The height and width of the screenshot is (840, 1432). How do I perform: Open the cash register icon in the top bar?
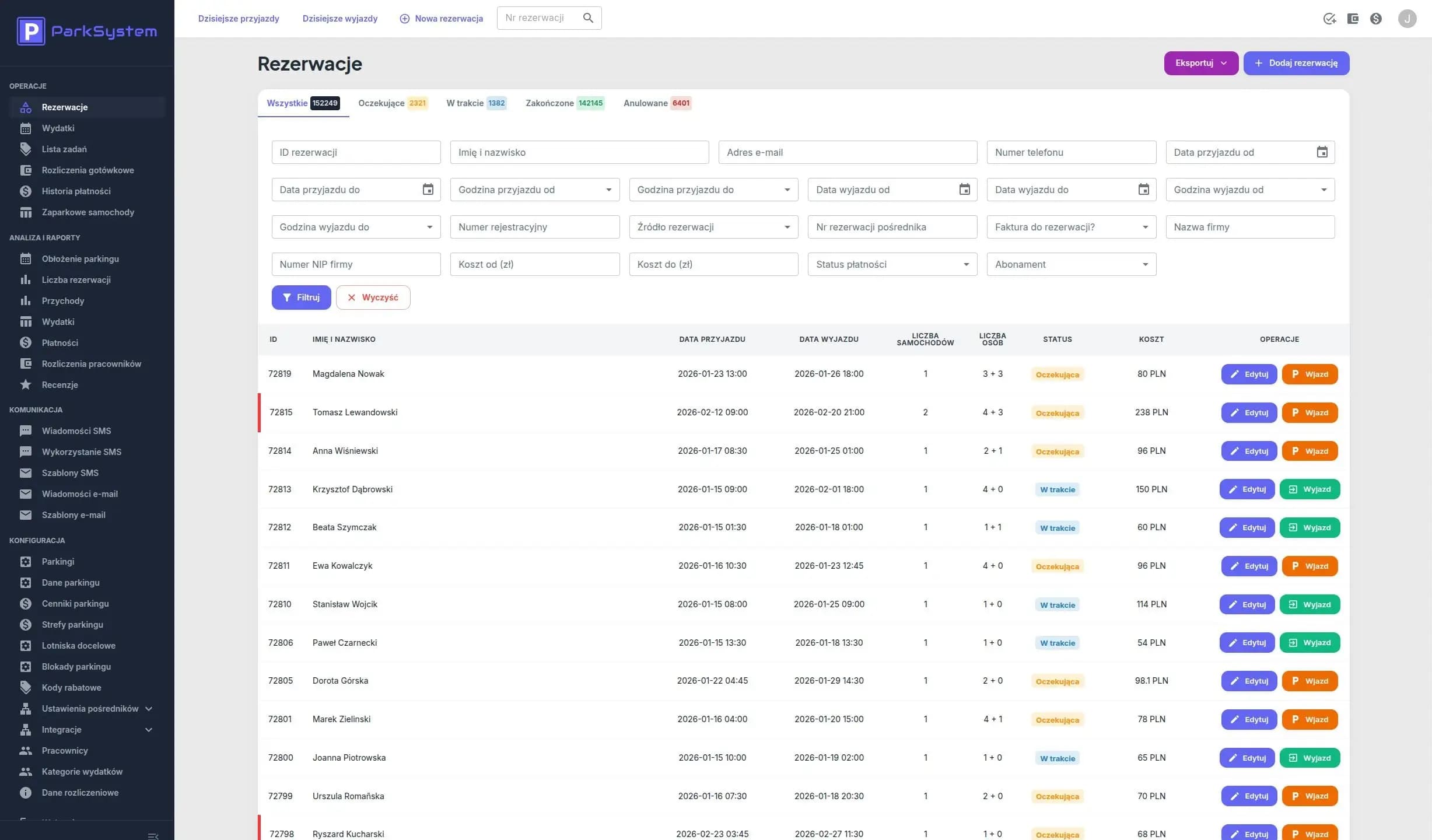pos(1353,18)
